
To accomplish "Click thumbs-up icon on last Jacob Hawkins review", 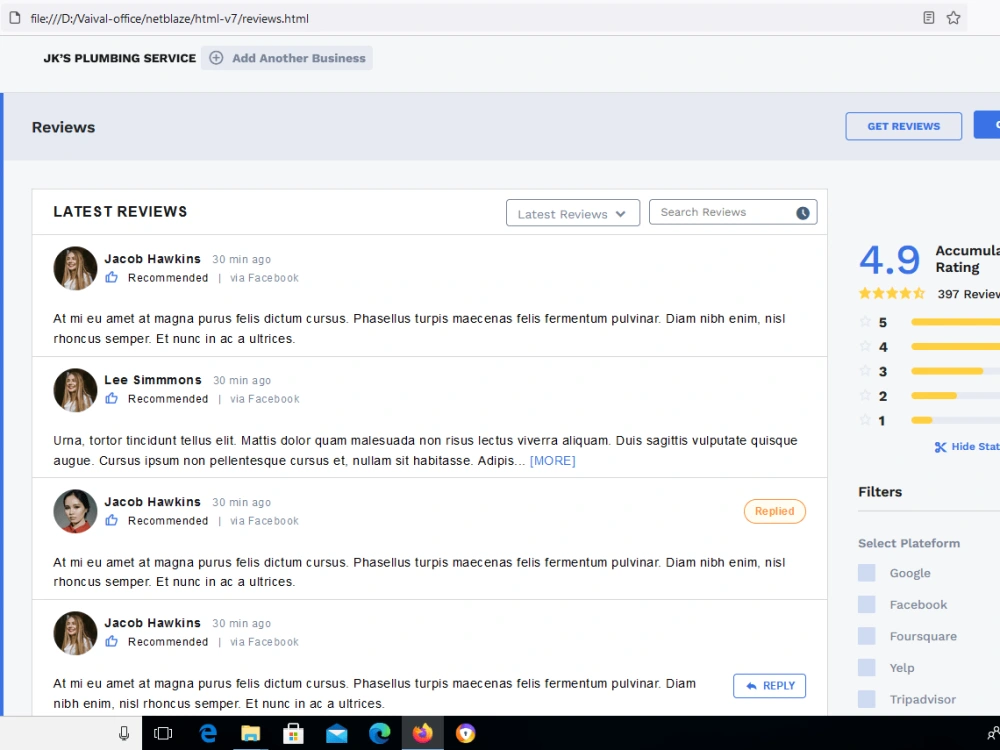I will (112, 642).
